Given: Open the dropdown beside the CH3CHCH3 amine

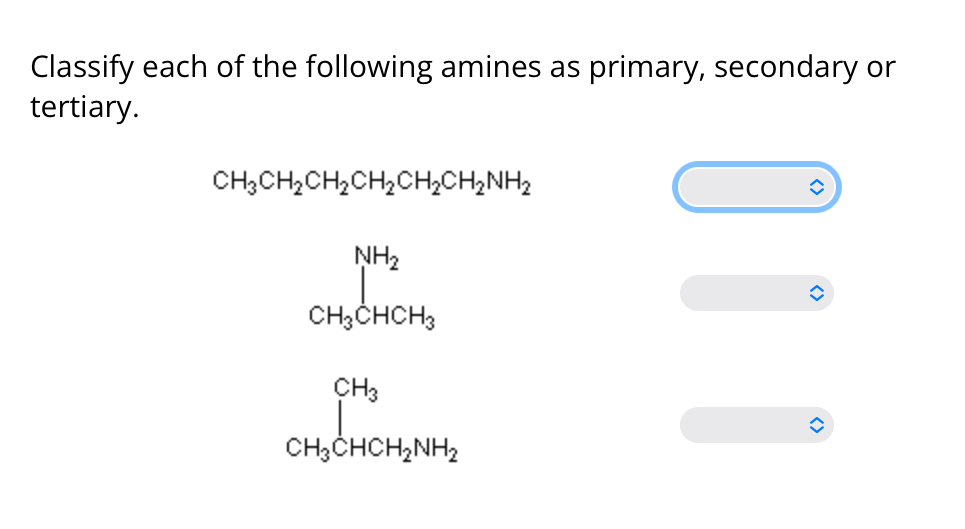Looking at the screenshot, I should tap(756, 293).
